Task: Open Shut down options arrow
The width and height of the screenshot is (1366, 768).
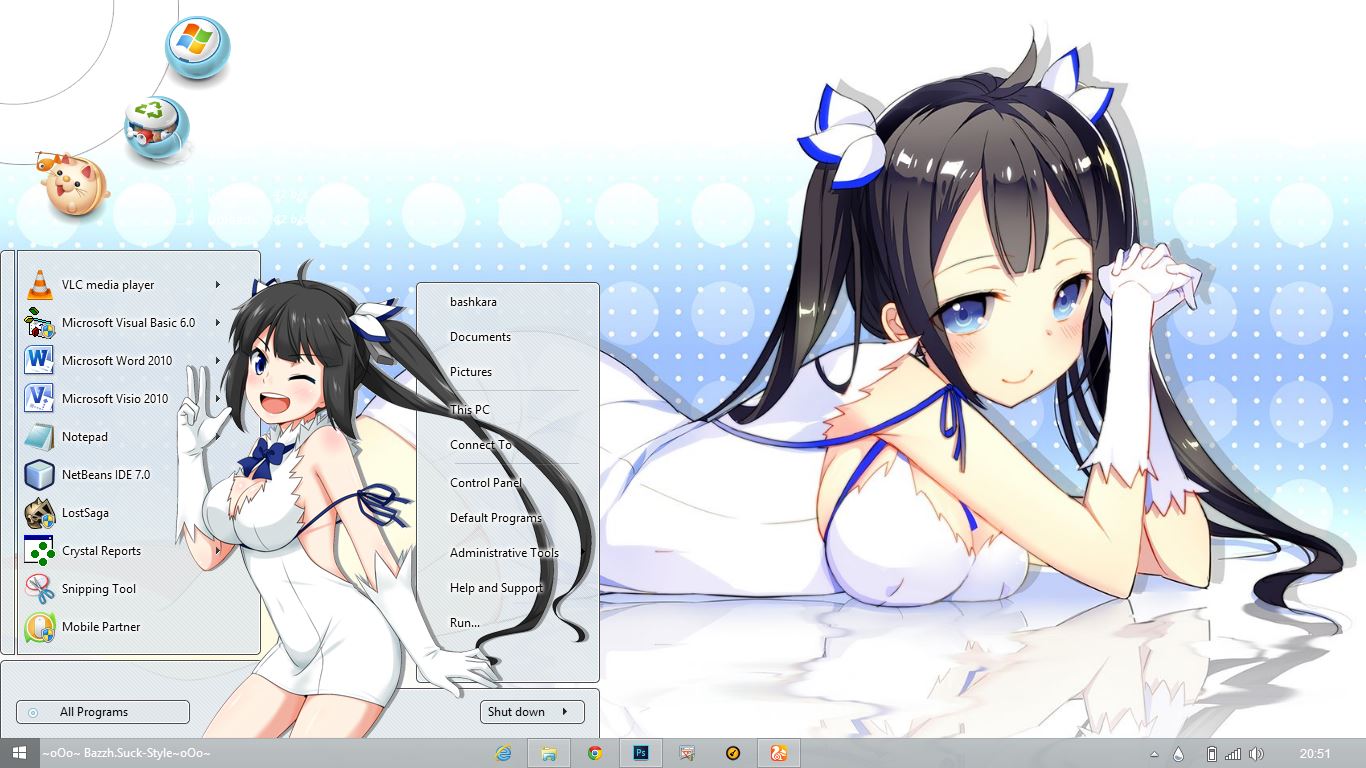Action: coord(565,712)
